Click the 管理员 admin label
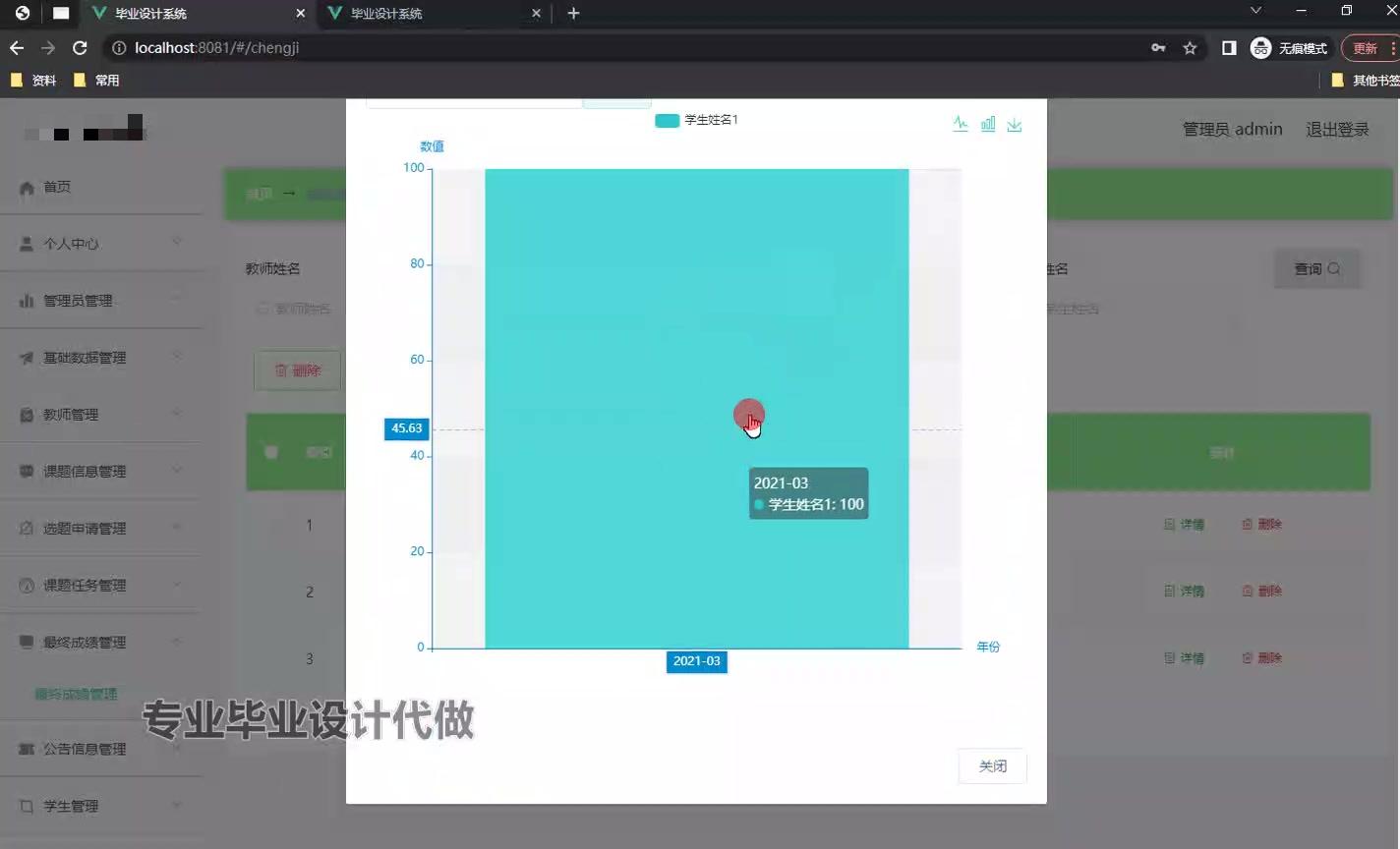This screenshot has width=1400, height=849. [x=1232, y=129]
